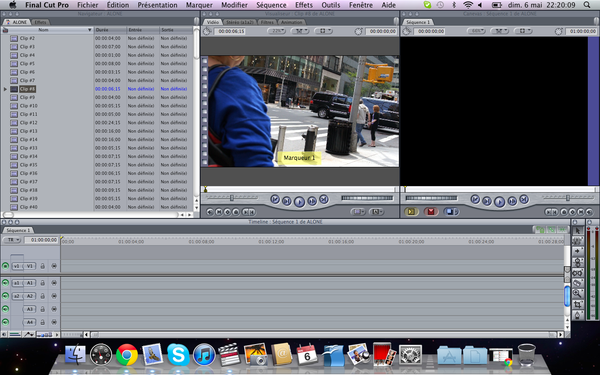Open Skype from the Dock

tap(178, 355)
